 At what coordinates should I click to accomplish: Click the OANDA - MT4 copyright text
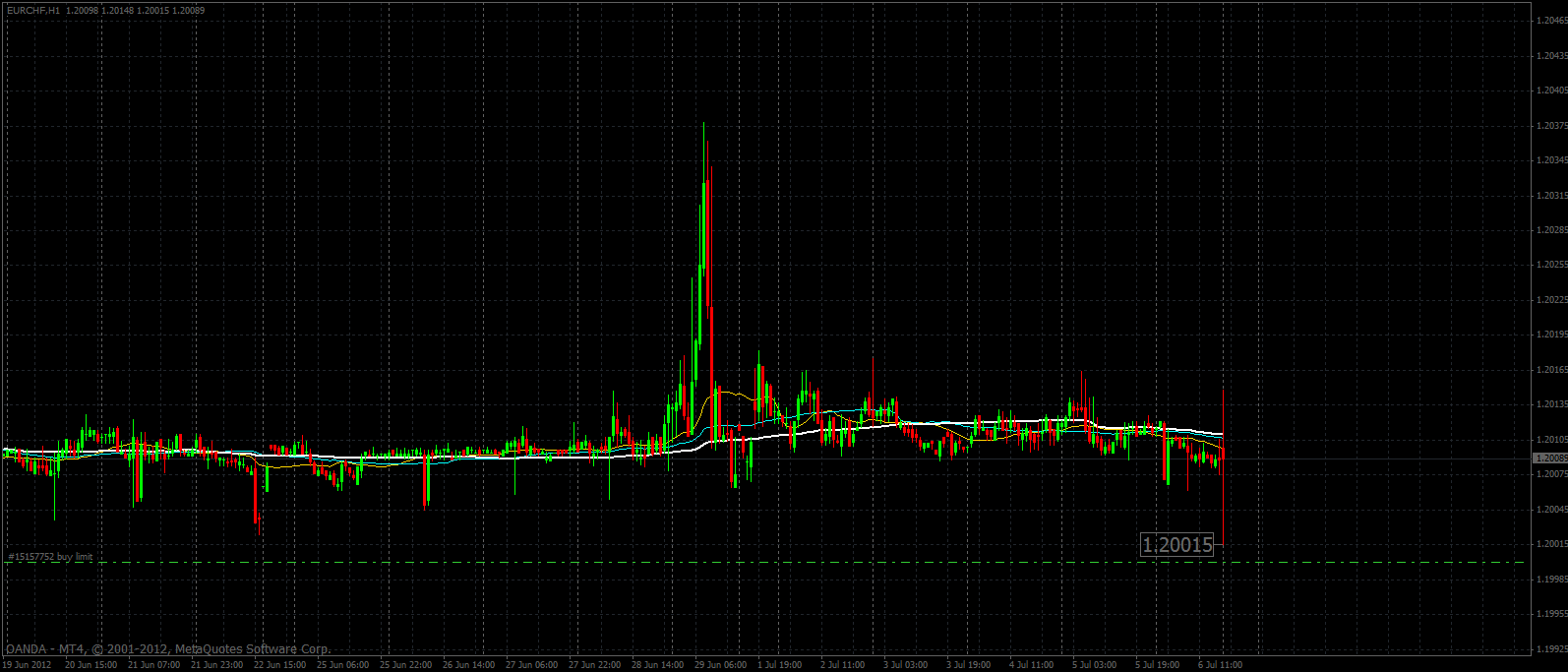[x=168, y=649]
